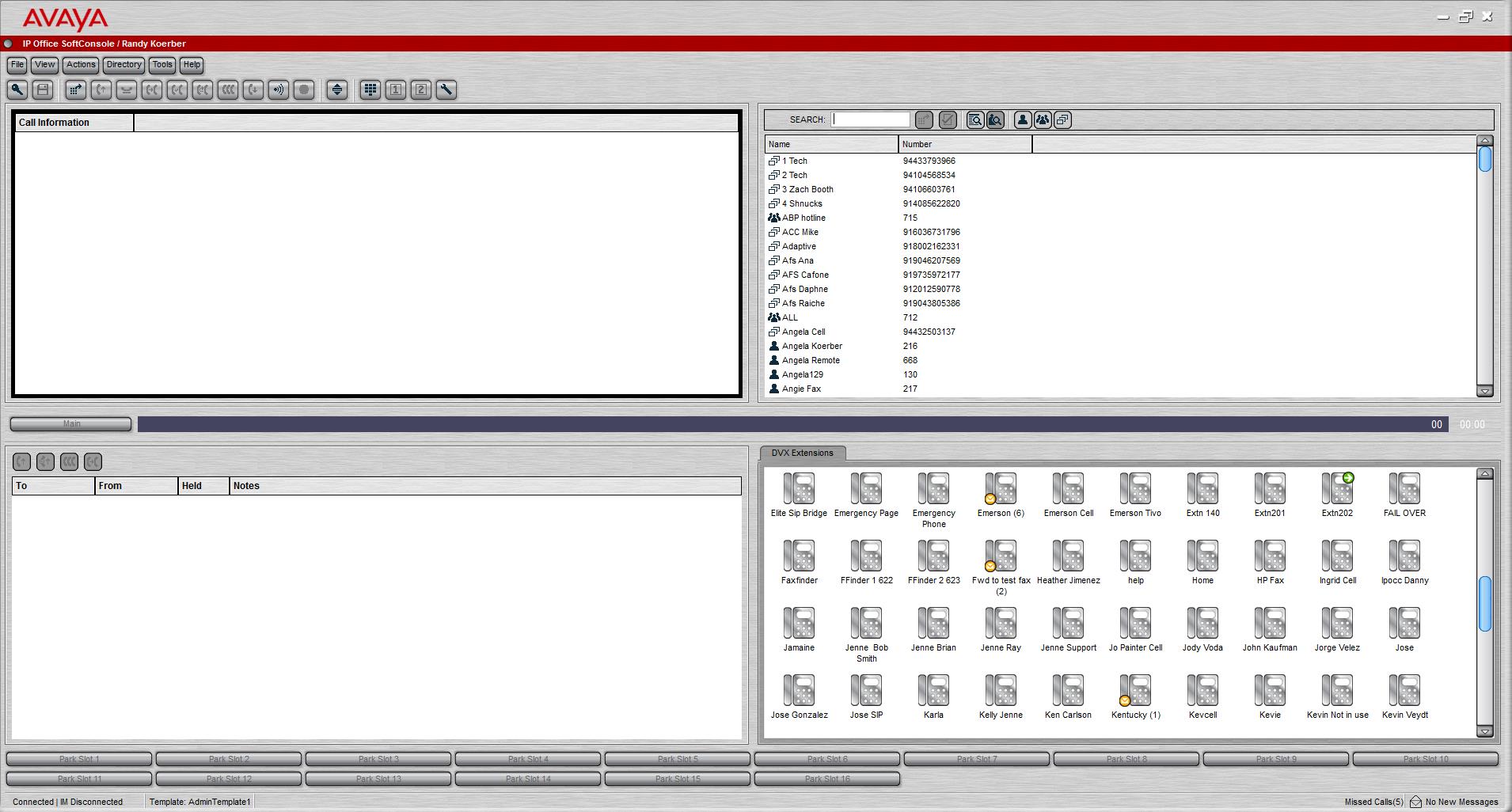This screenshot has height=812, width=1512.
Task: Click the directory SEARCH input field
Action: (870, 120)
